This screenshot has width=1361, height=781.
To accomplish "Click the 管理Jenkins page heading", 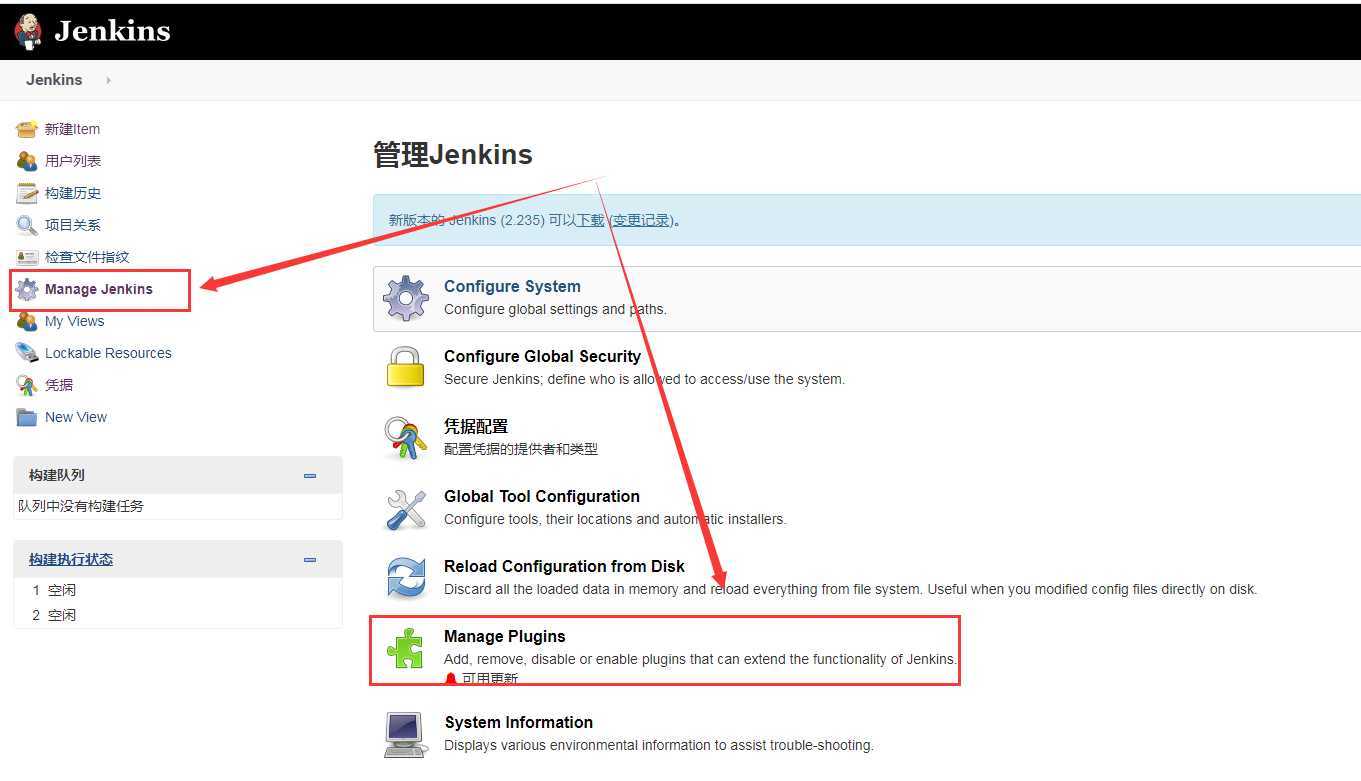I will click(453, 155).
